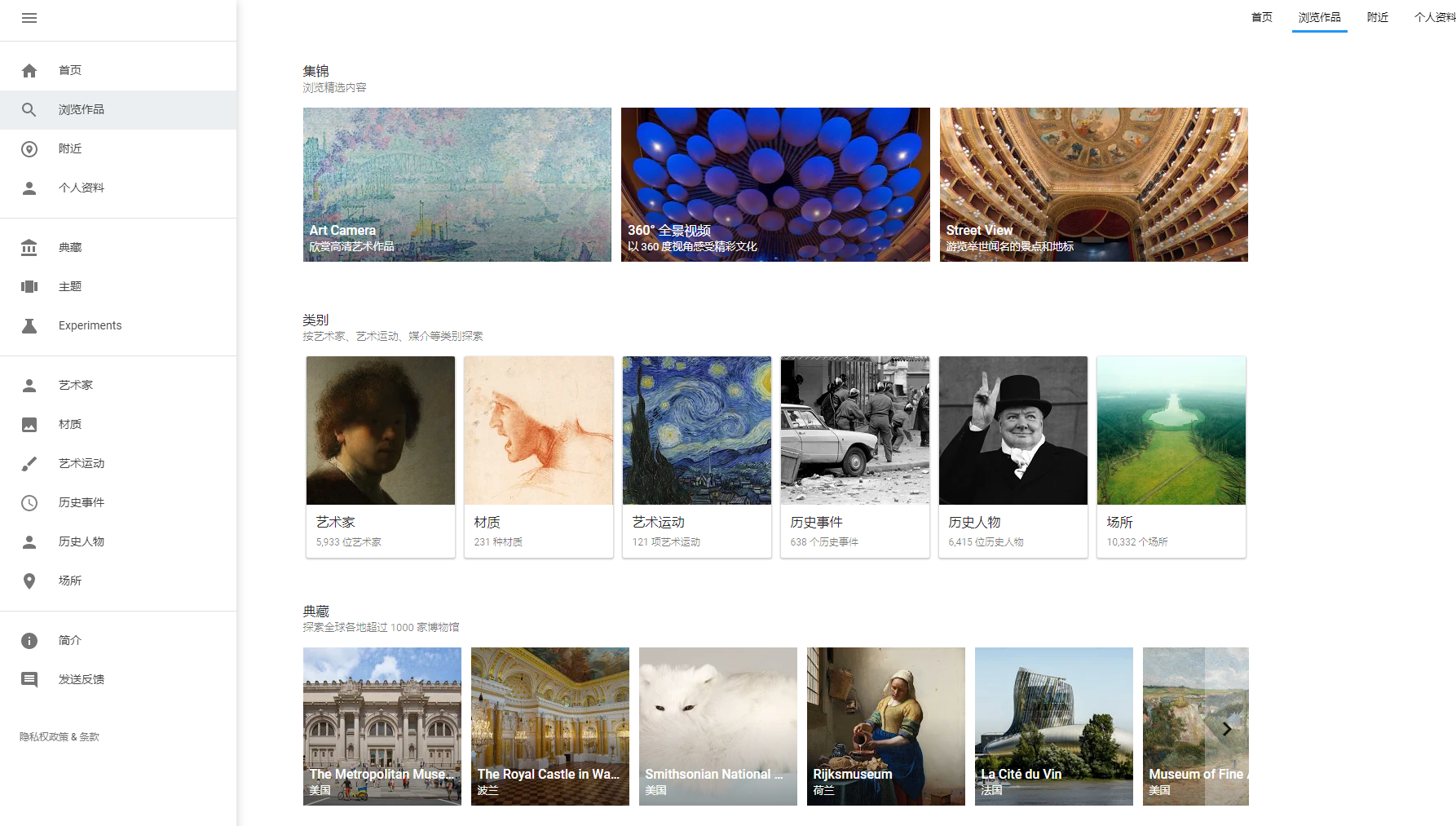Open the hamburger menu icon

click(x=29, y=18)
